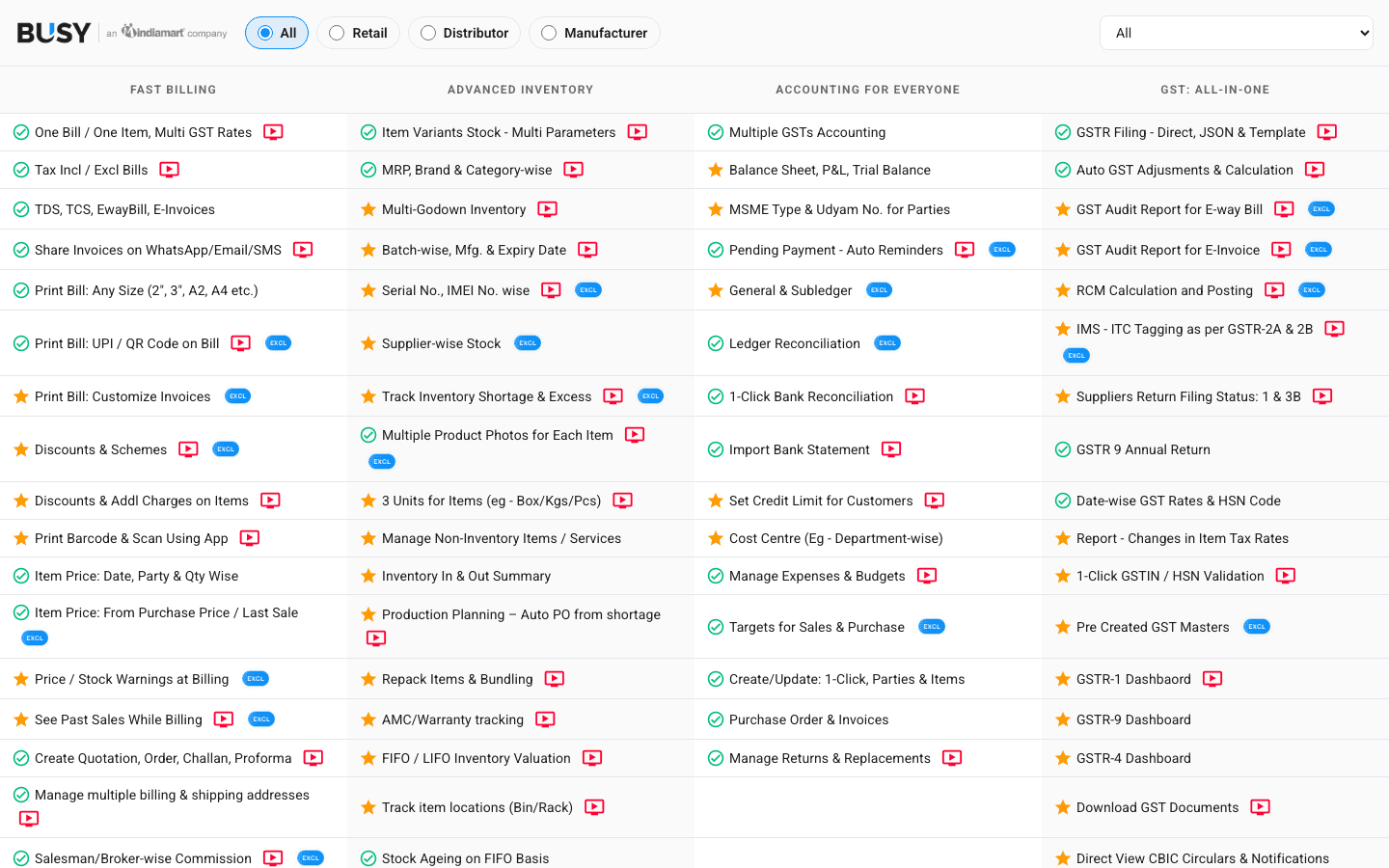
Task: Play video for Repack Items & Bundling
Action: pyautogui.click(x=555, y=679)
